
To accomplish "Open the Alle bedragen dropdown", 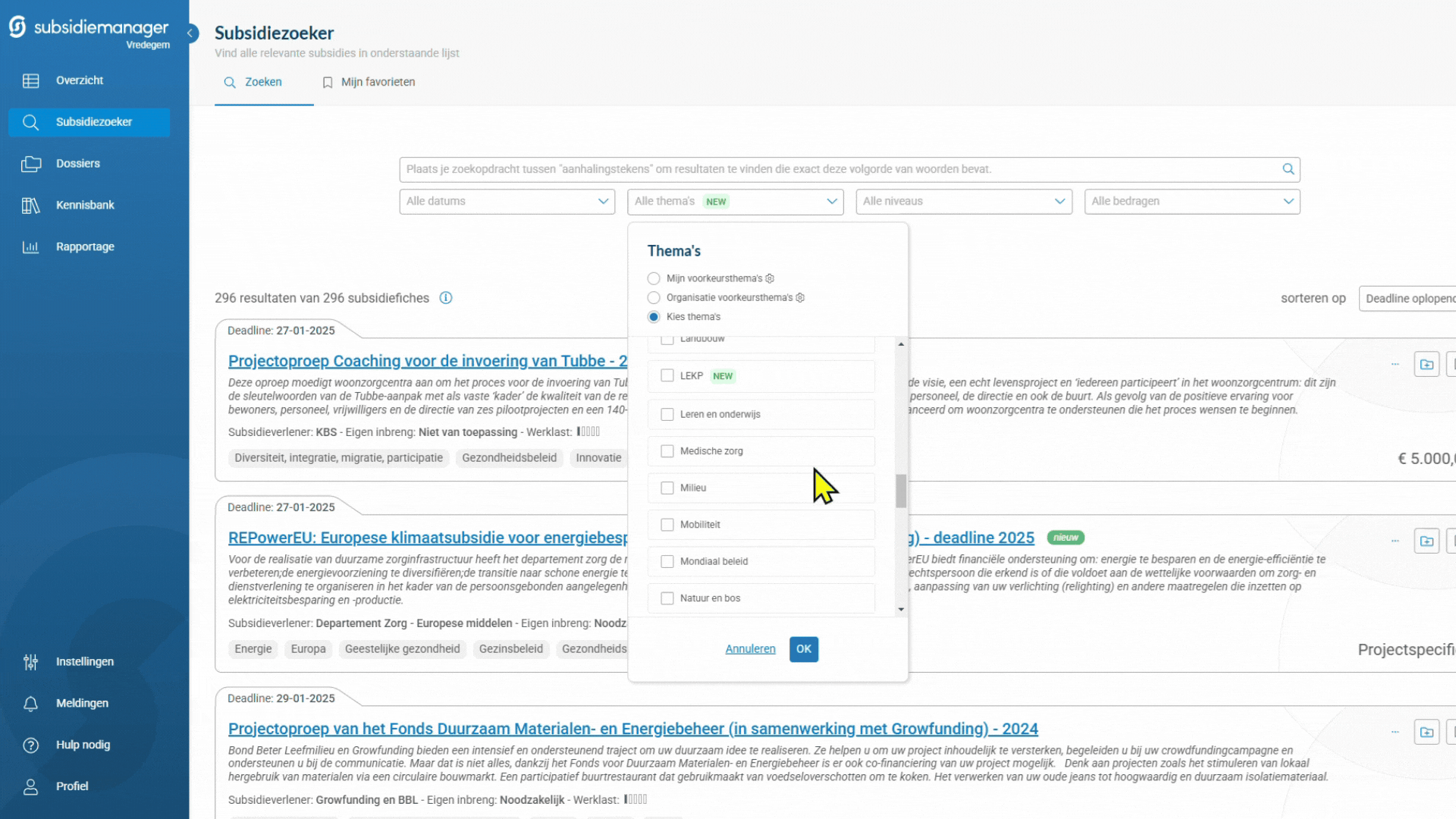I will click(x=1191, y=202).
